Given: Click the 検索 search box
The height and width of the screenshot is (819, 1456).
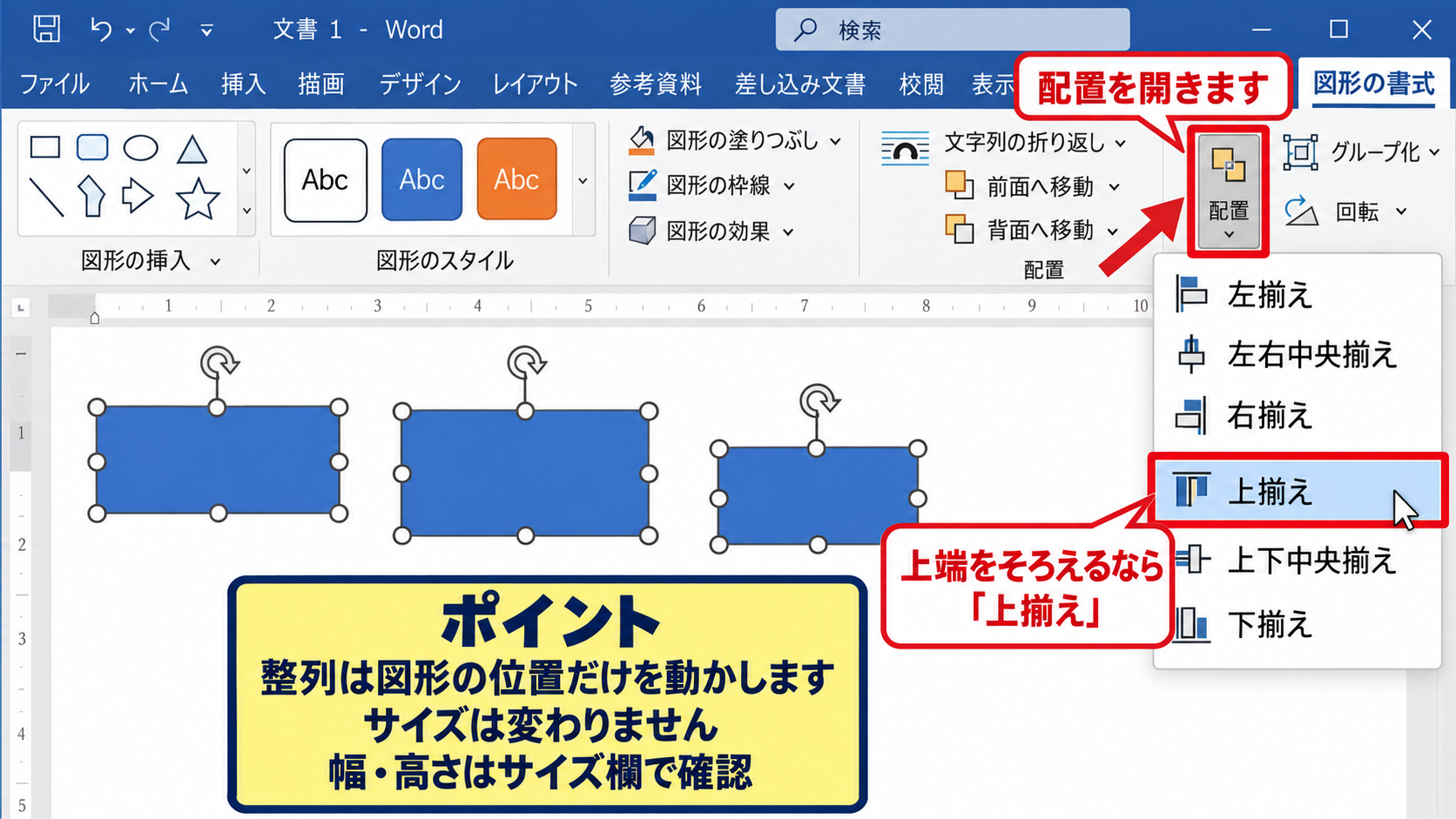Looking at the screenshot, I should pyautogui.click(x=953, y=30).
